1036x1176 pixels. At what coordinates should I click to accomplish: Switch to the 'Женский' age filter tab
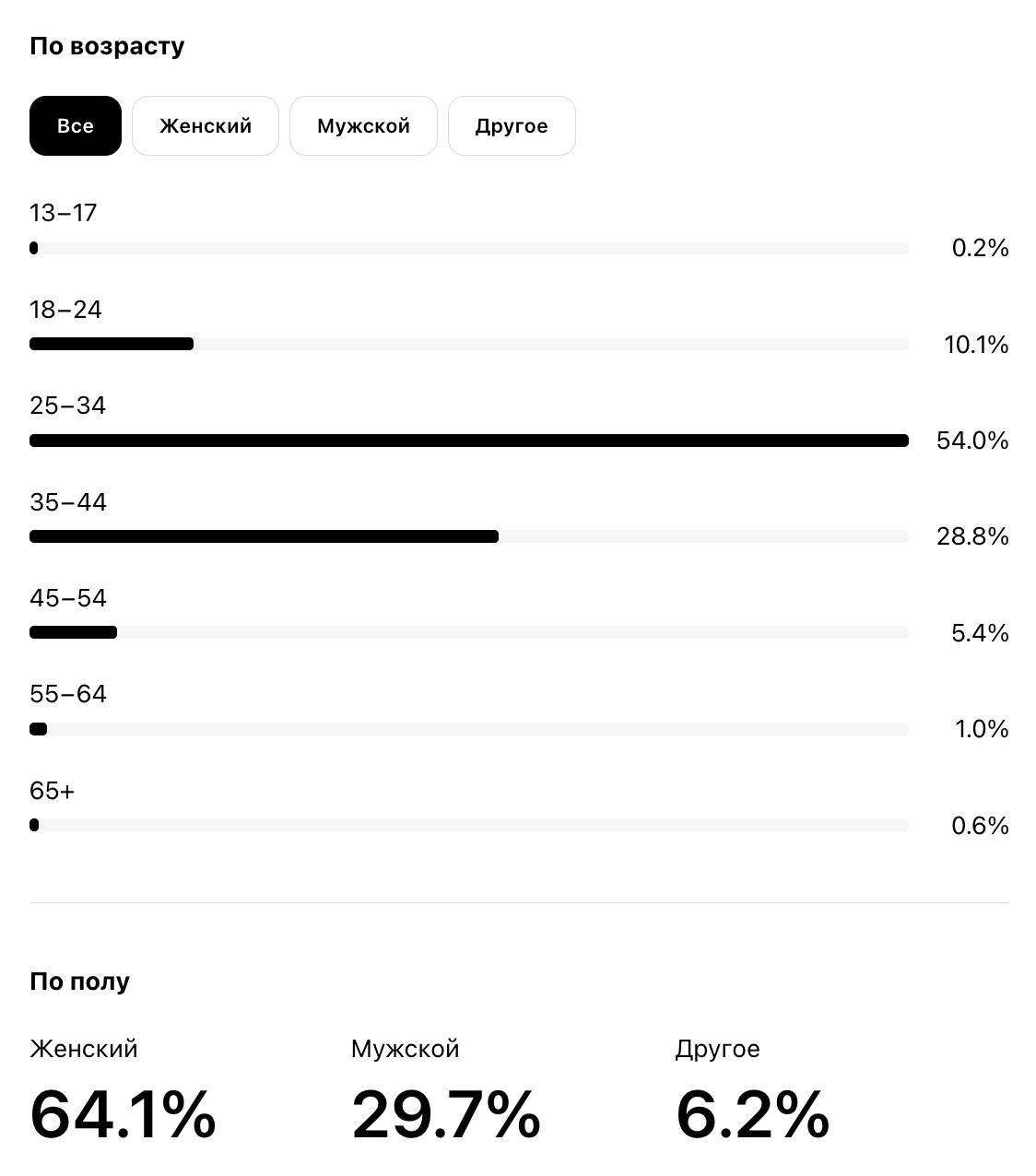(x=206, y=126)
